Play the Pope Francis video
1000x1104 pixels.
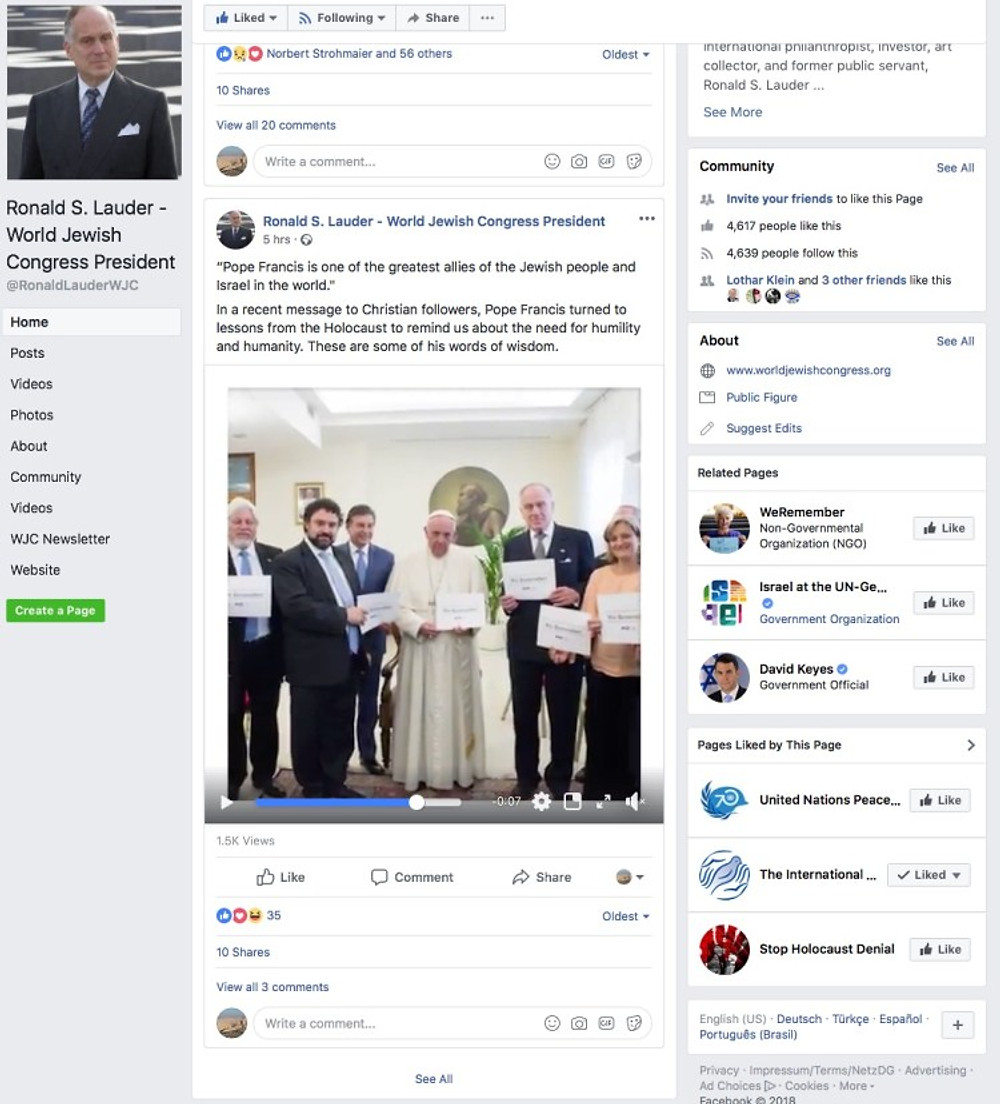click(x=227, y=801)
